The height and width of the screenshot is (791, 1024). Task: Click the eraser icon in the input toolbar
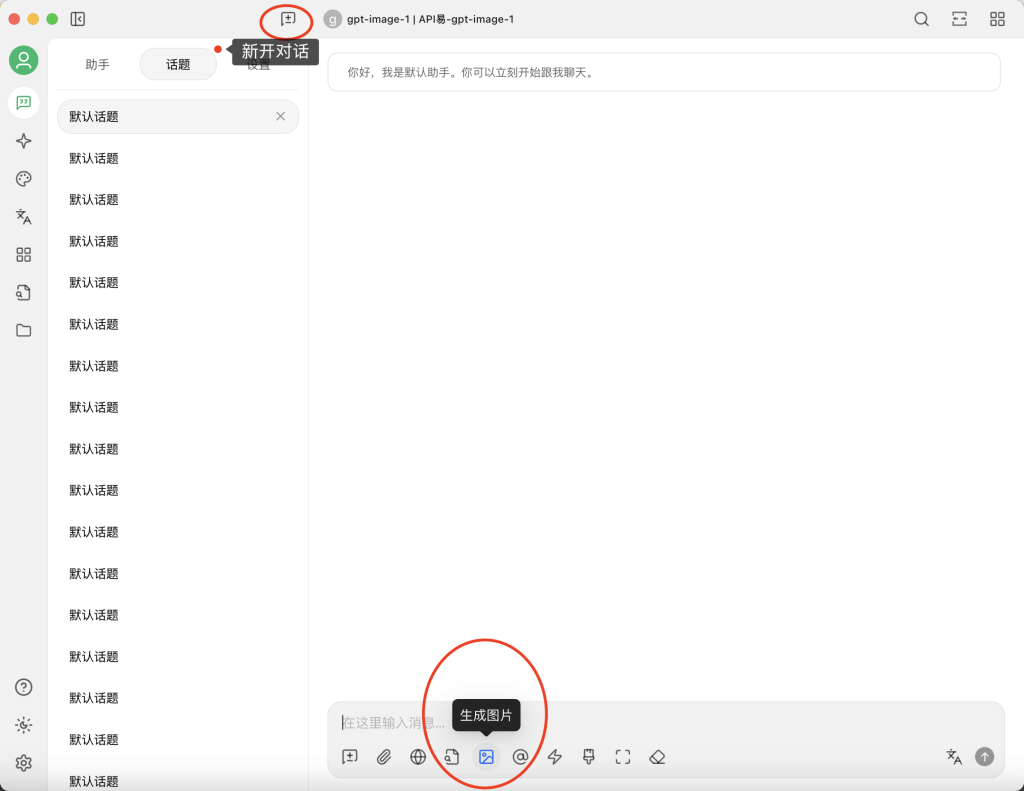[x=657, y=757]
